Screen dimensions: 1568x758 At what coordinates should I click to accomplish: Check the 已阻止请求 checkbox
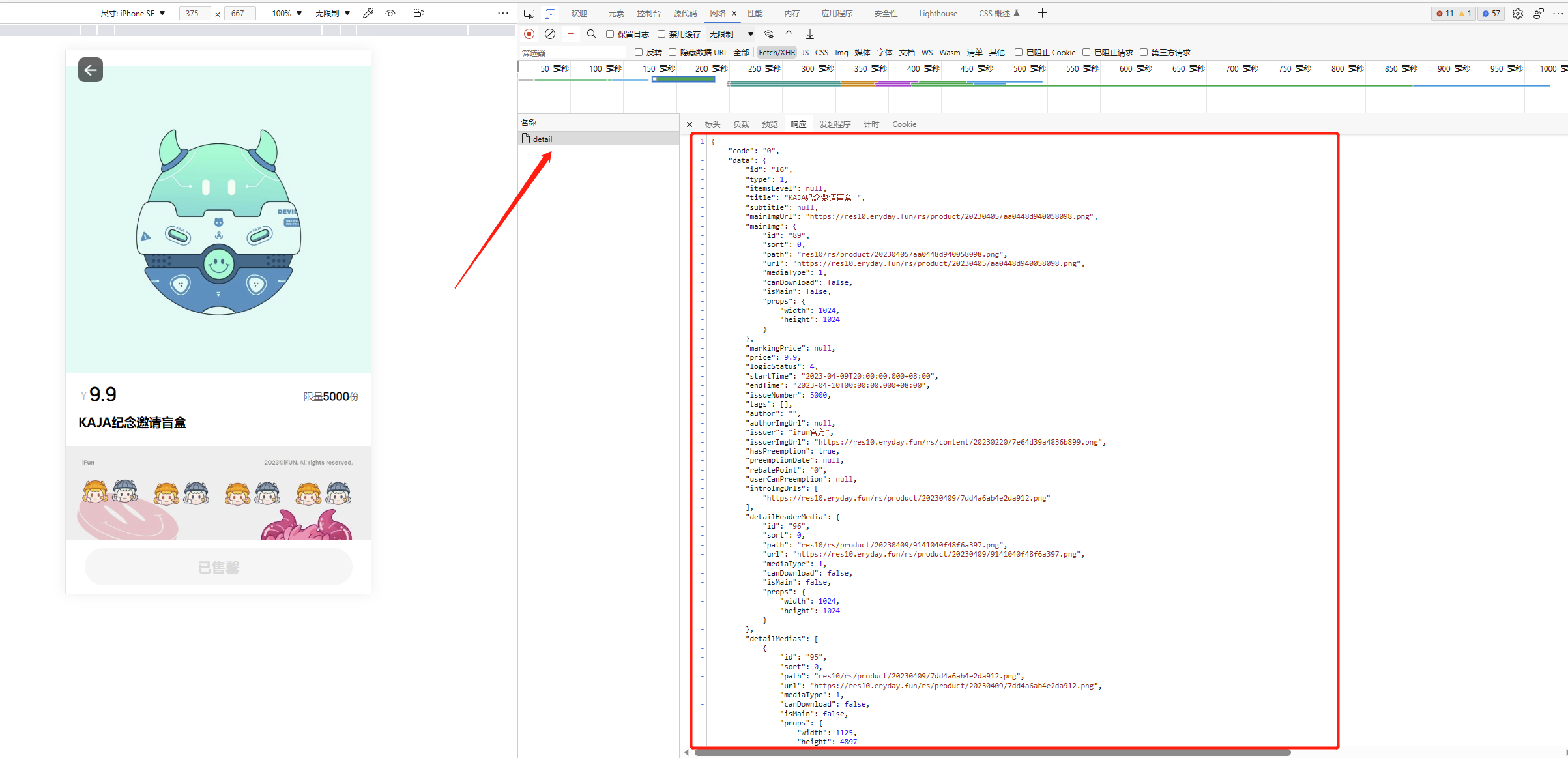click(1086, 52)
